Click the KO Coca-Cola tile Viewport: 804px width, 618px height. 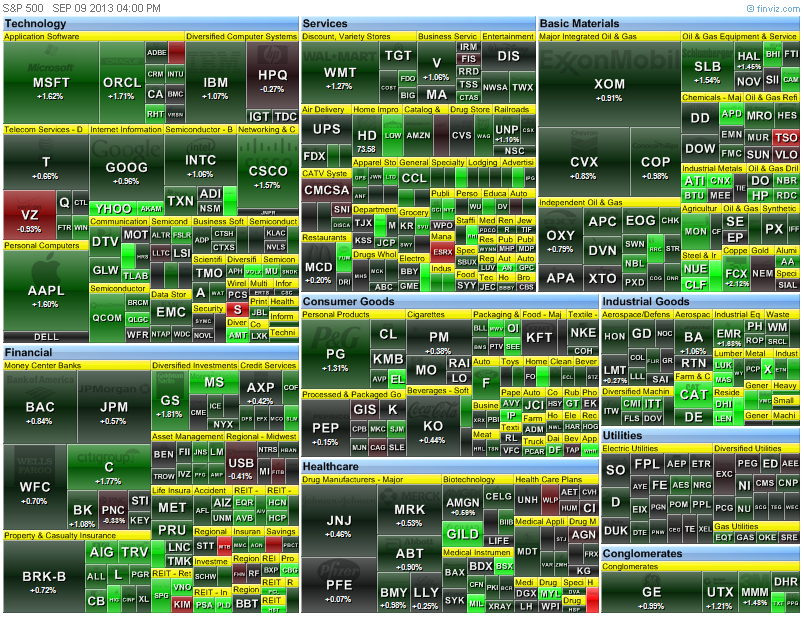pyautogui.click(x=433, y=427)
